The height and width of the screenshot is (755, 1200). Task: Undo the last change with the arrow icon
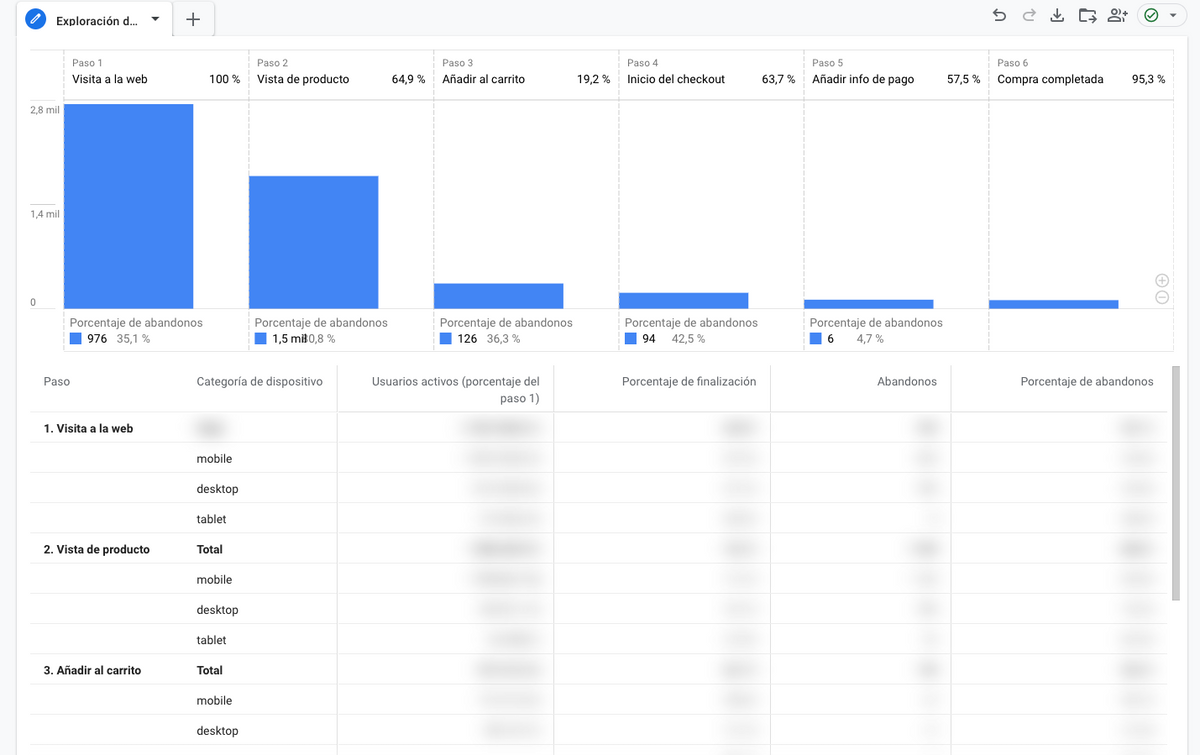pos(999,15)
